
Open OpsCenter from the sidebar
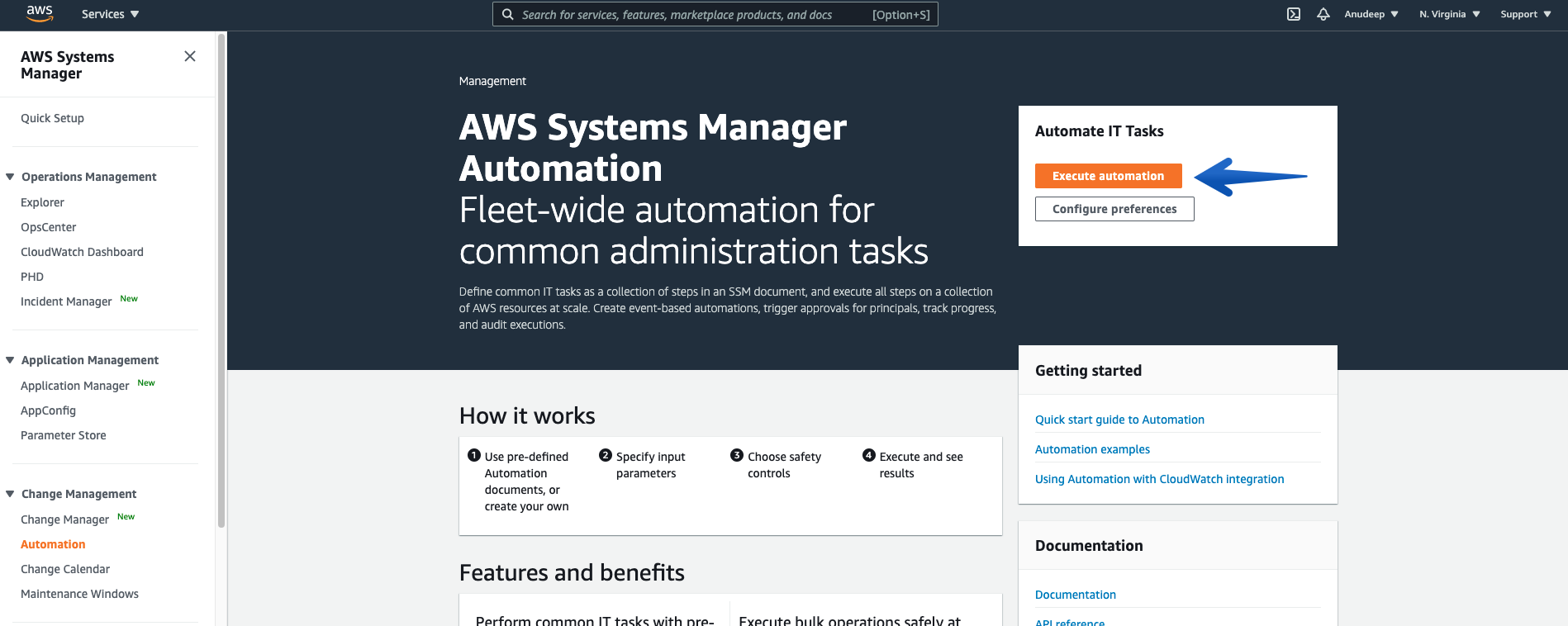(x=48, y=227)
